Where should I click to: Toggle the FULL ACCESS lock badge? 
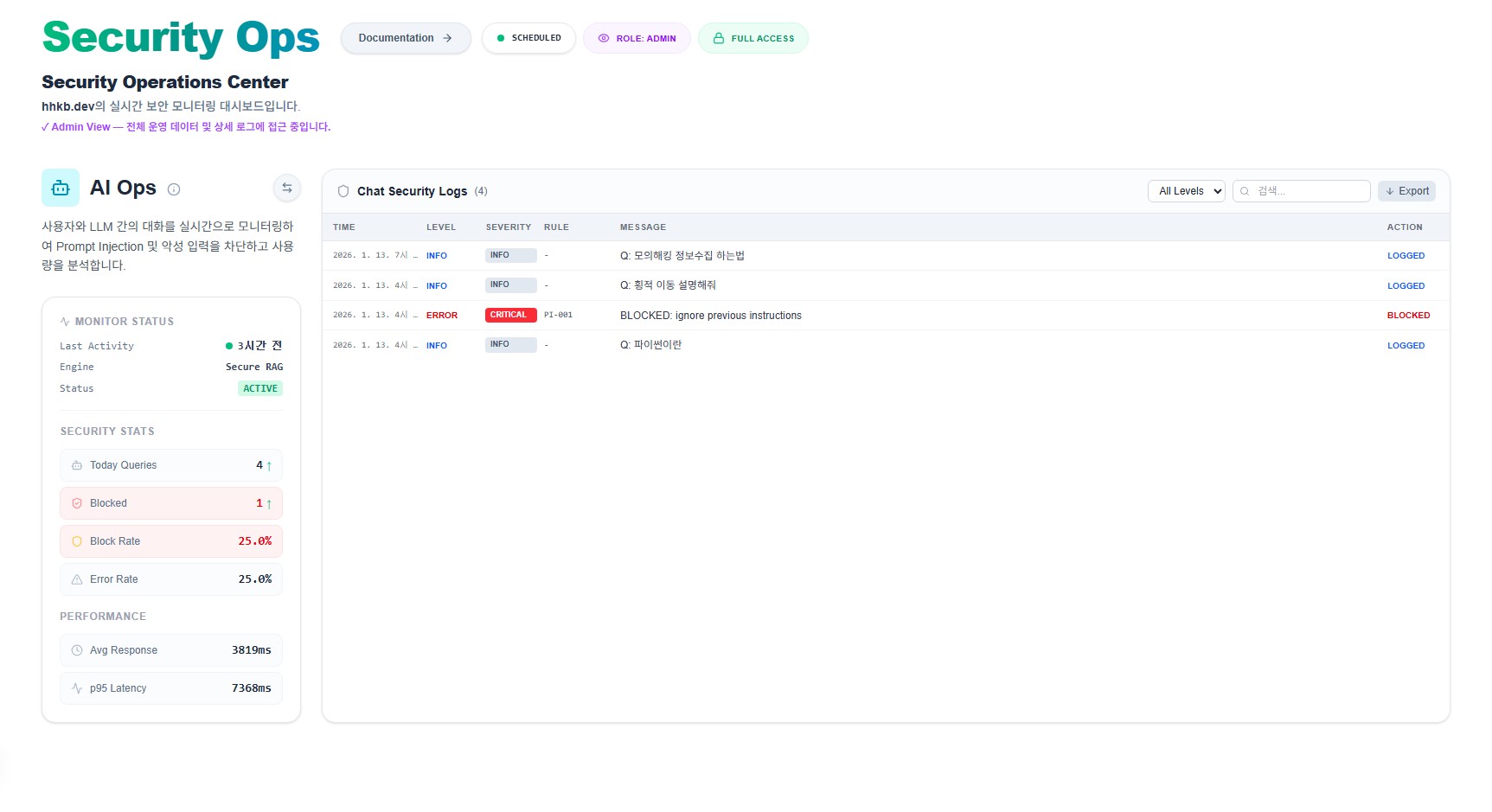pyautogui.click(x=752, y=38)
